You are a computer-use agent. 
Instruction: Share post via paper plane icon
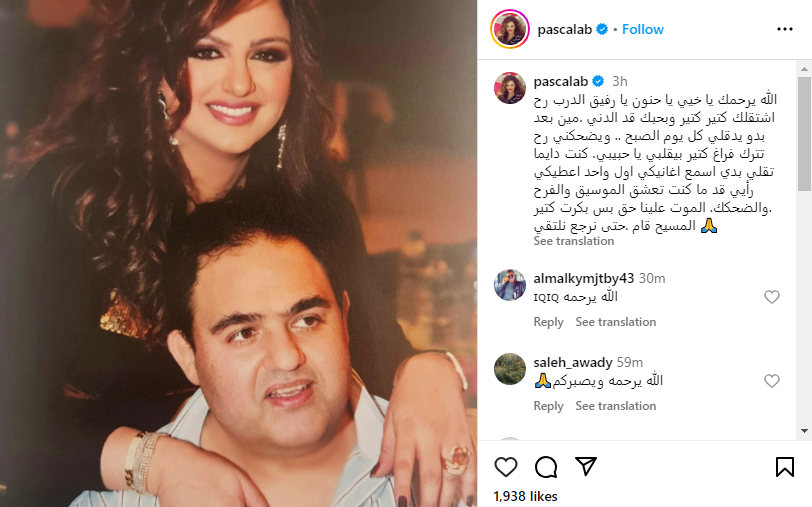pyautogui.click(x=586, y=467)
